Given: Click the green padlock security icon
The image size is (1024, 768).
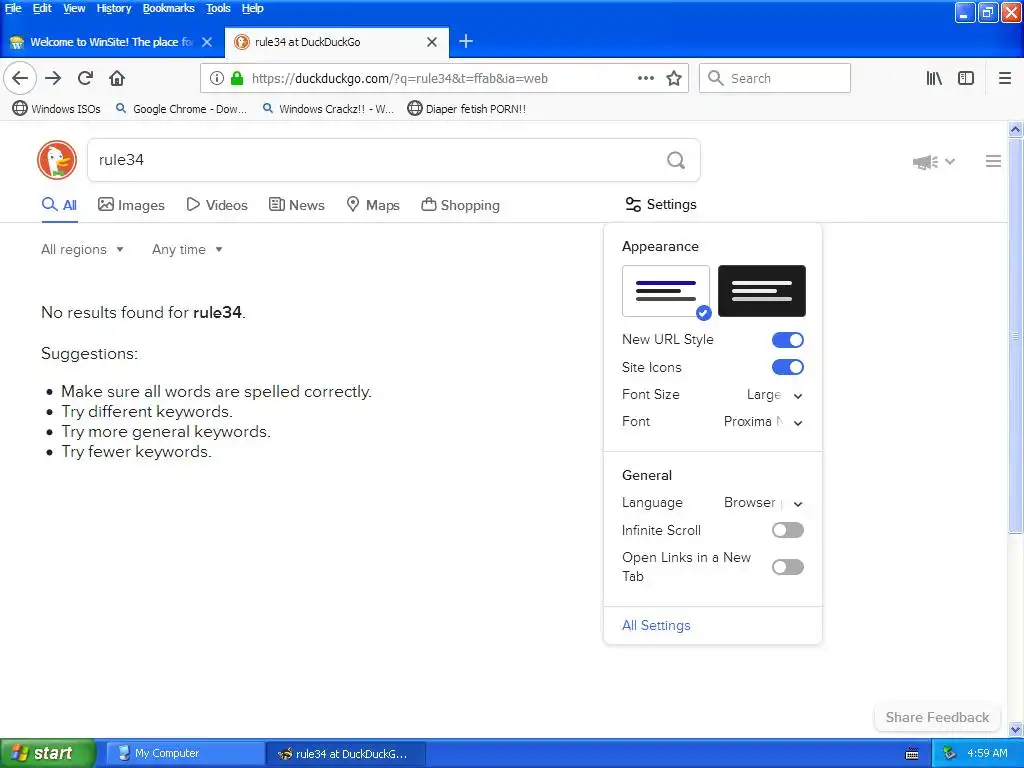Looking at the screenshot, I should point(237,78).
